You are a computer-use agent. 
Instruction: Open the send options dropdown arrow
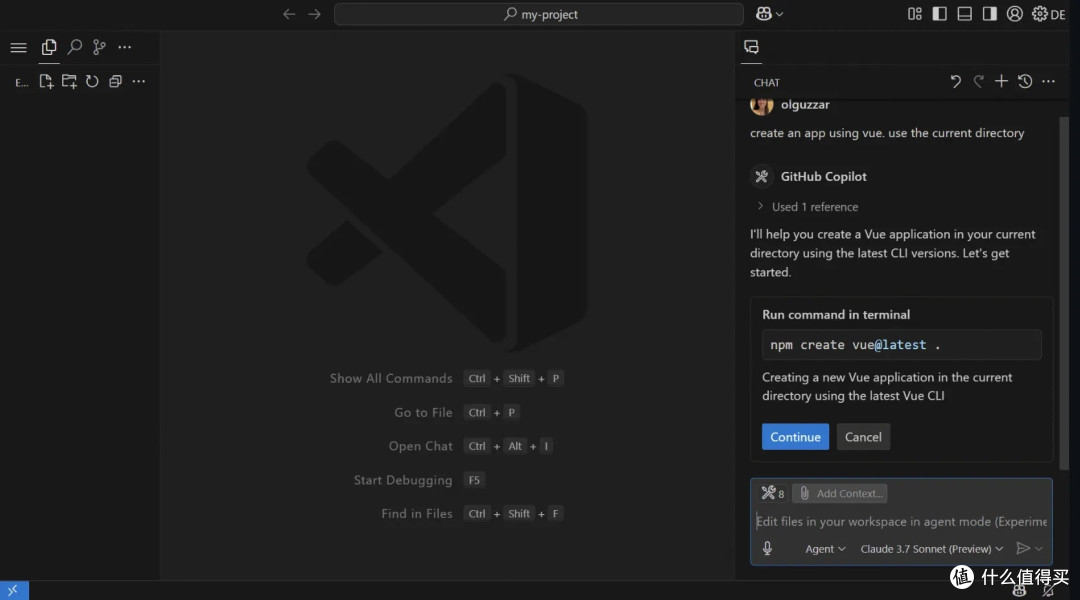[1039, 549]
